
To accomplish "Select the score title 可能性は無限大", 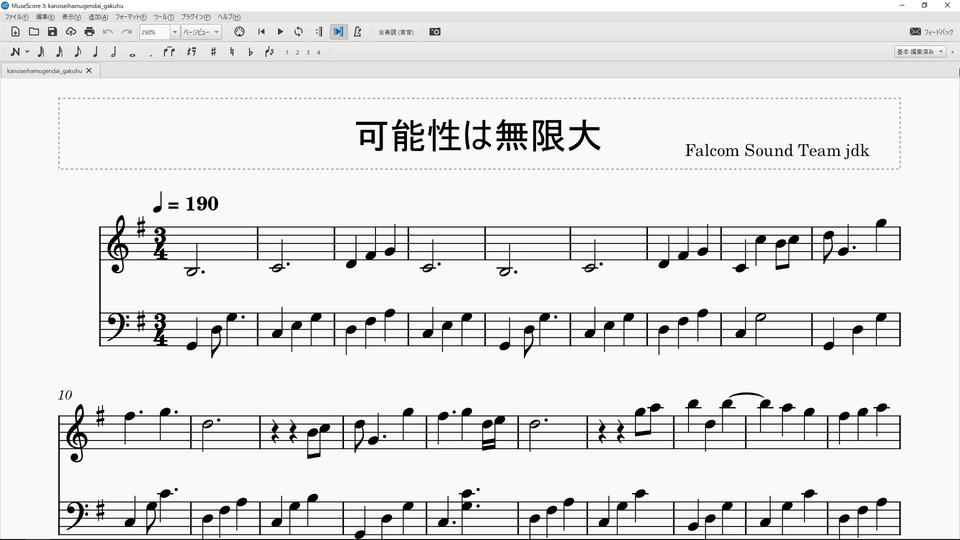I will coord(478,135).
